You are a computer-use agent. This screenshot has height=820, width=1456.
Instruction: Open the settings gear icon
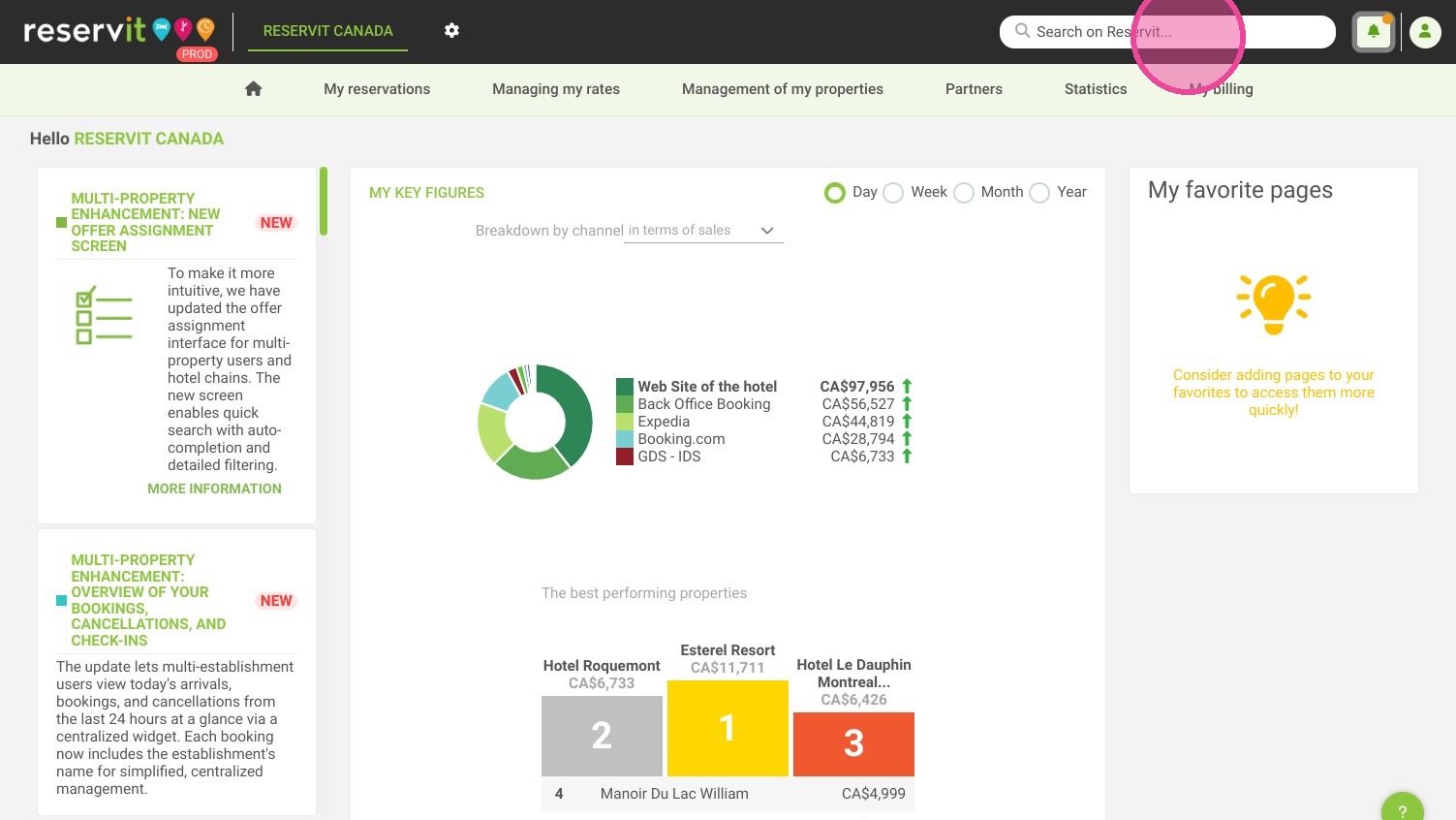[451, 30]
